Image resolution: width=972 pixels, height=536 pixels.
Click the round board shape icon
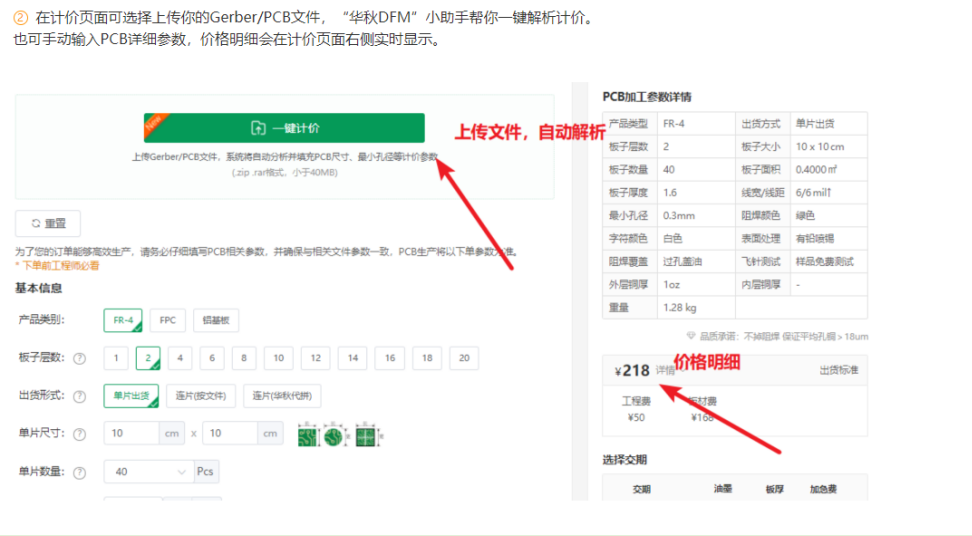pyautogui.click(x=335, y=436)
